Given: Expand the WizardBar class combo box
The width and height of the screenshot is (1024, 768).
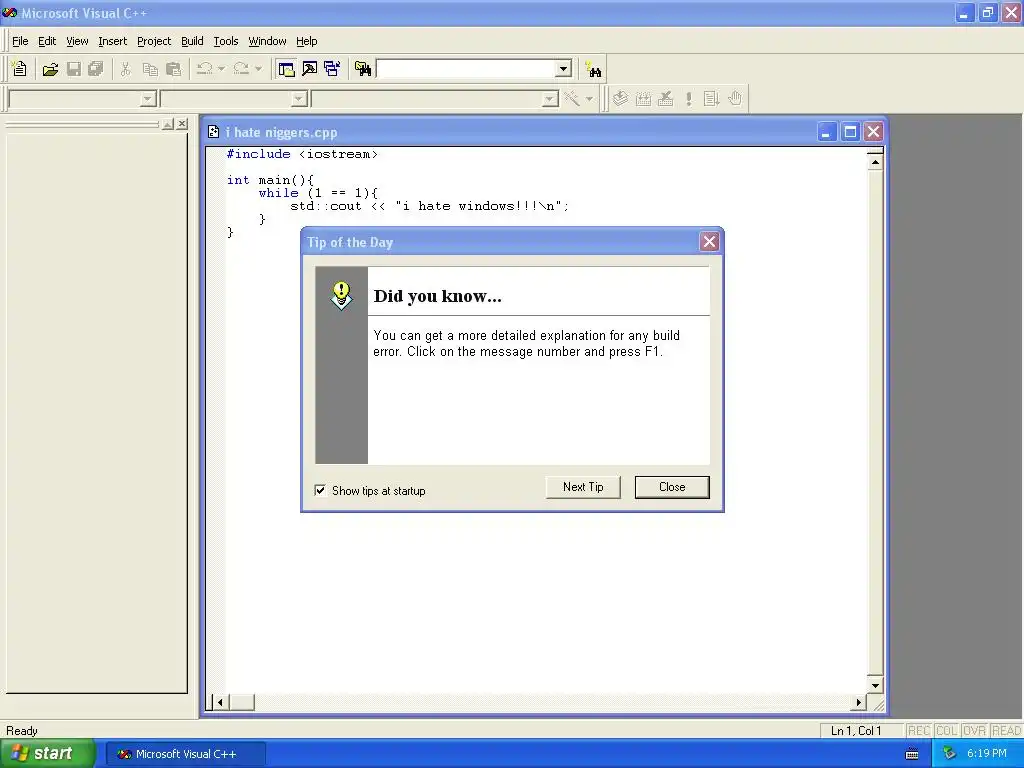Looking at the screenshot, I should click(148, 99).
